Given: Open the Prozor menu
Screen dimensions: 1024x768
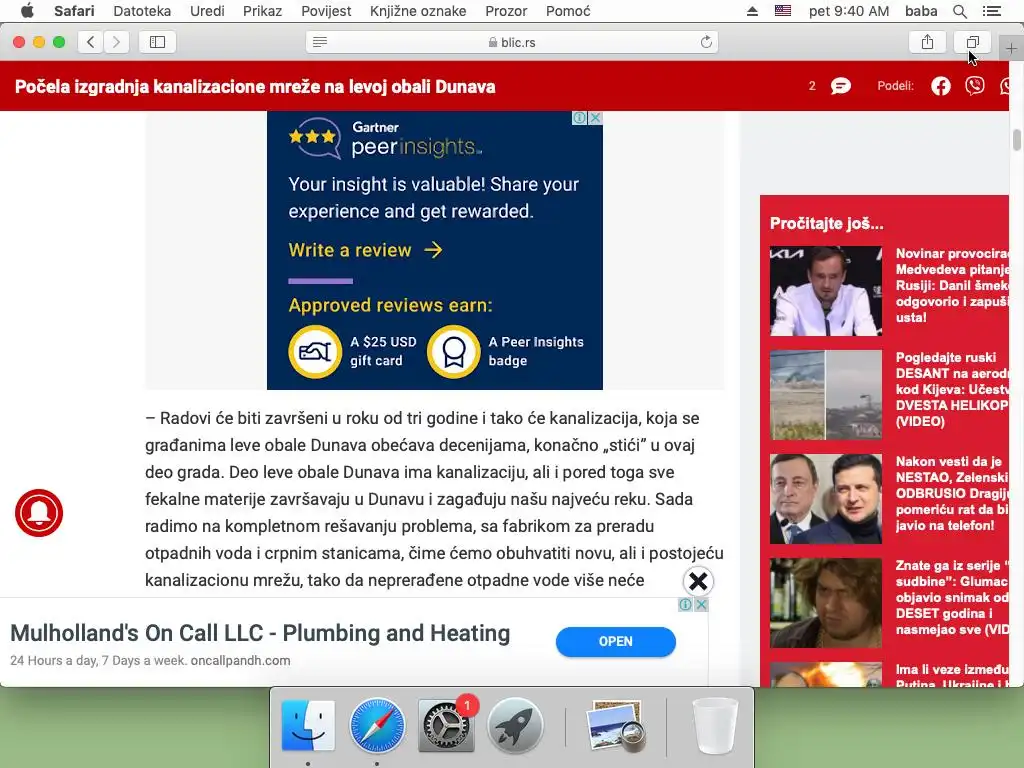Looking at the screenshot, I should click(506, 11).
